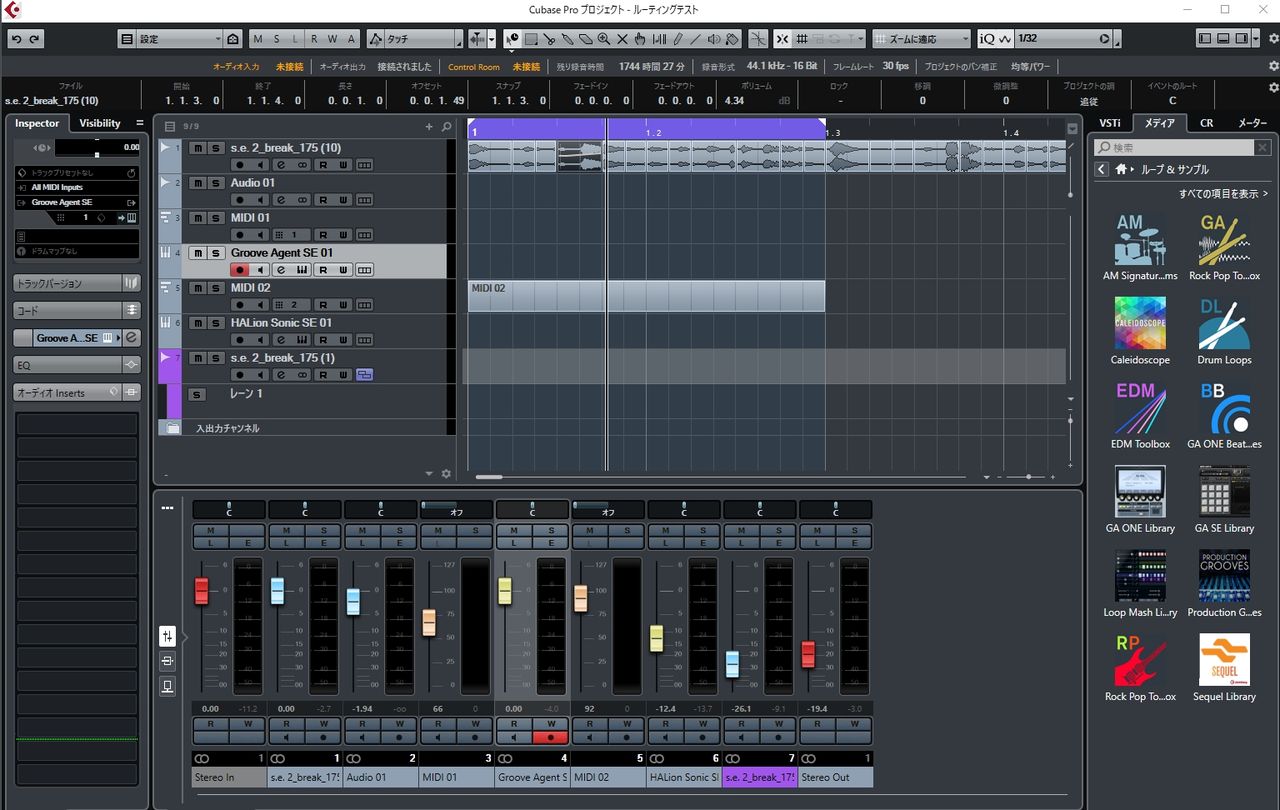Toggle Read automation R in toolbar
This screenshot has width=1280, height=810.
pos(314,39)
